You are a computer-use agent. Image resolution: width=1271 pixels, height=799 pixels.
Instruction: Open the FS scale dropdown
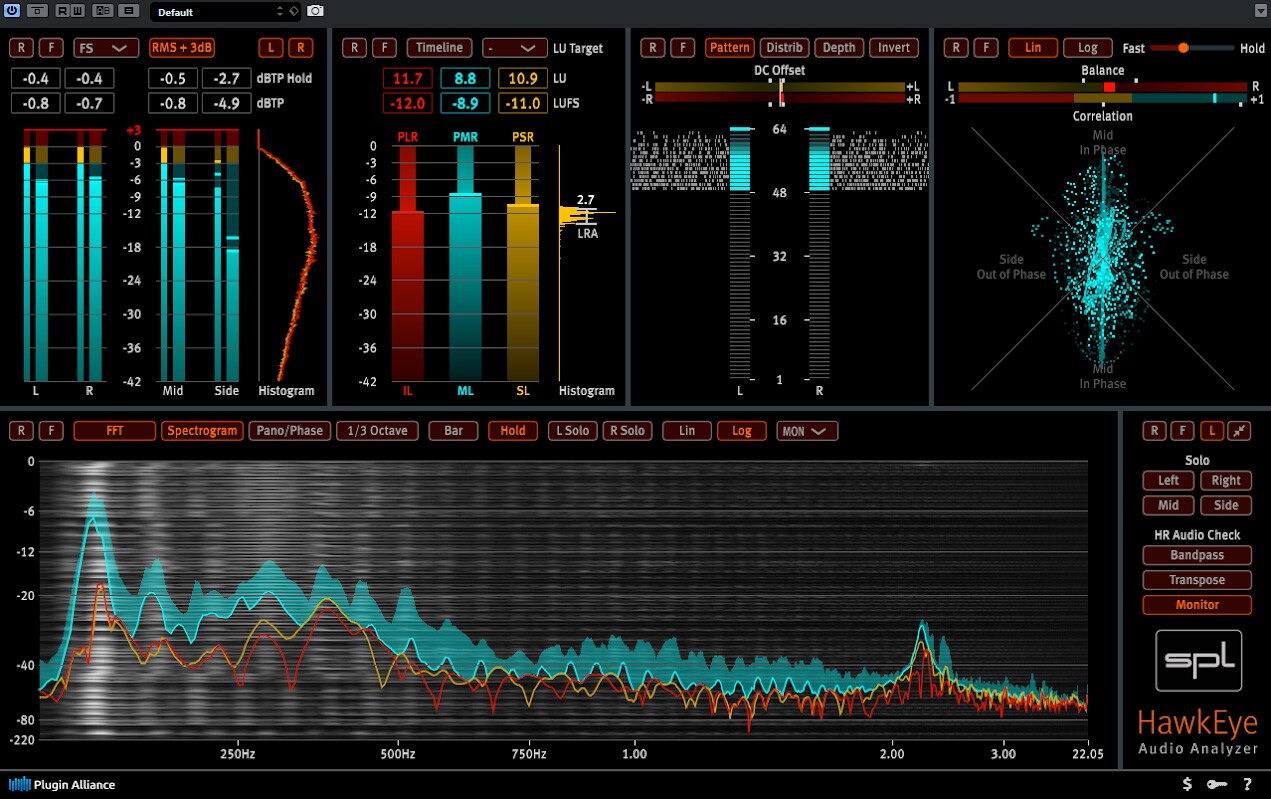pyautogui.click(x=105, y=47)
